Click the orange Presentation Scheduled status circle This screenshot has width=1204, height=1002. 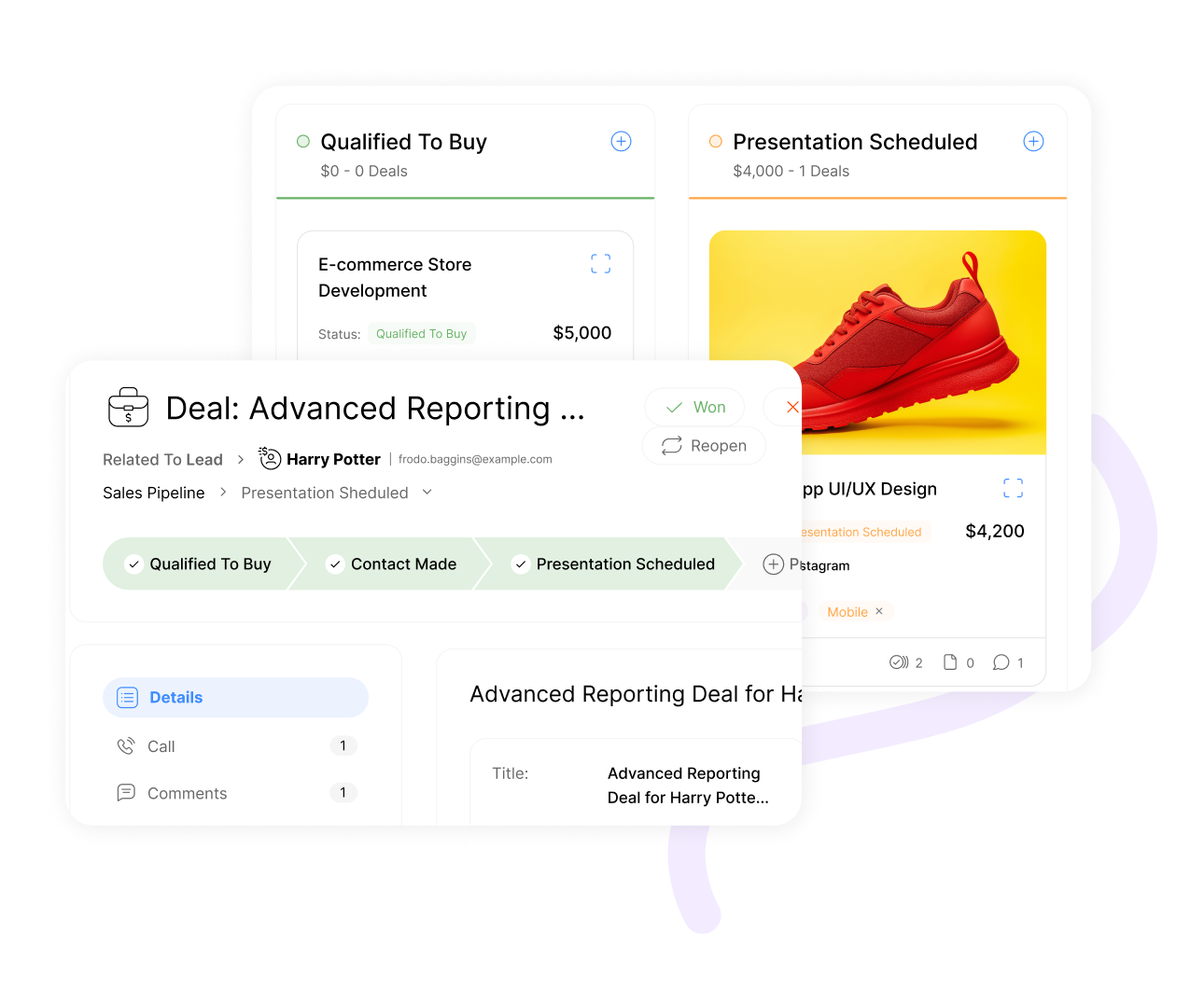pos(716,142)
